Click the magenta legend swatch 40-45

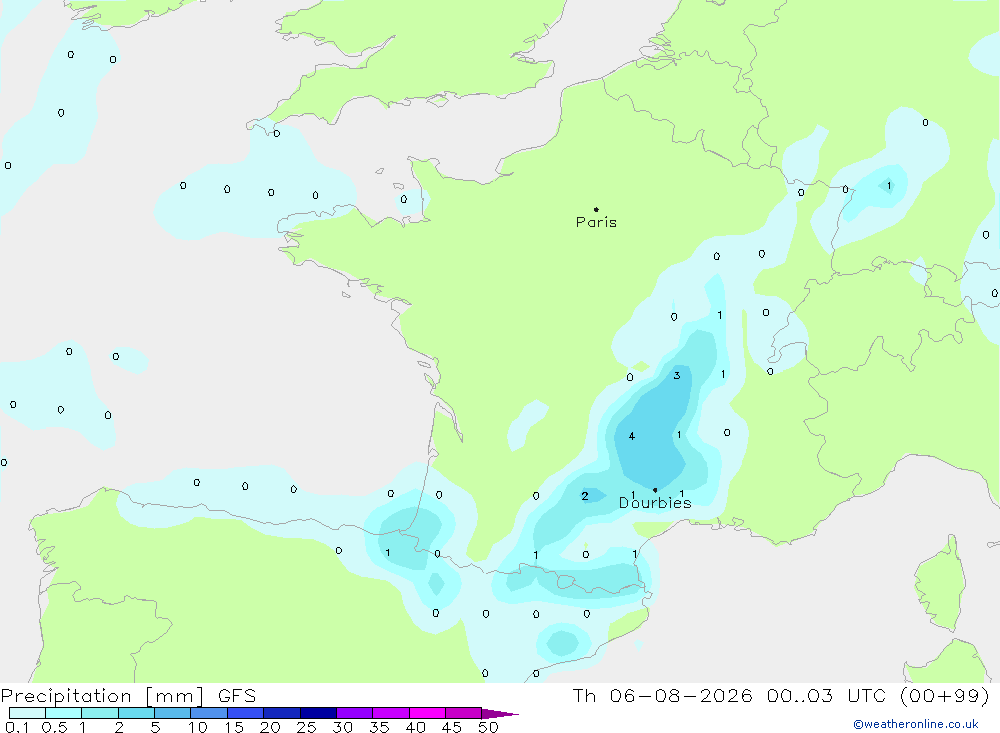[x=427, y=713]
